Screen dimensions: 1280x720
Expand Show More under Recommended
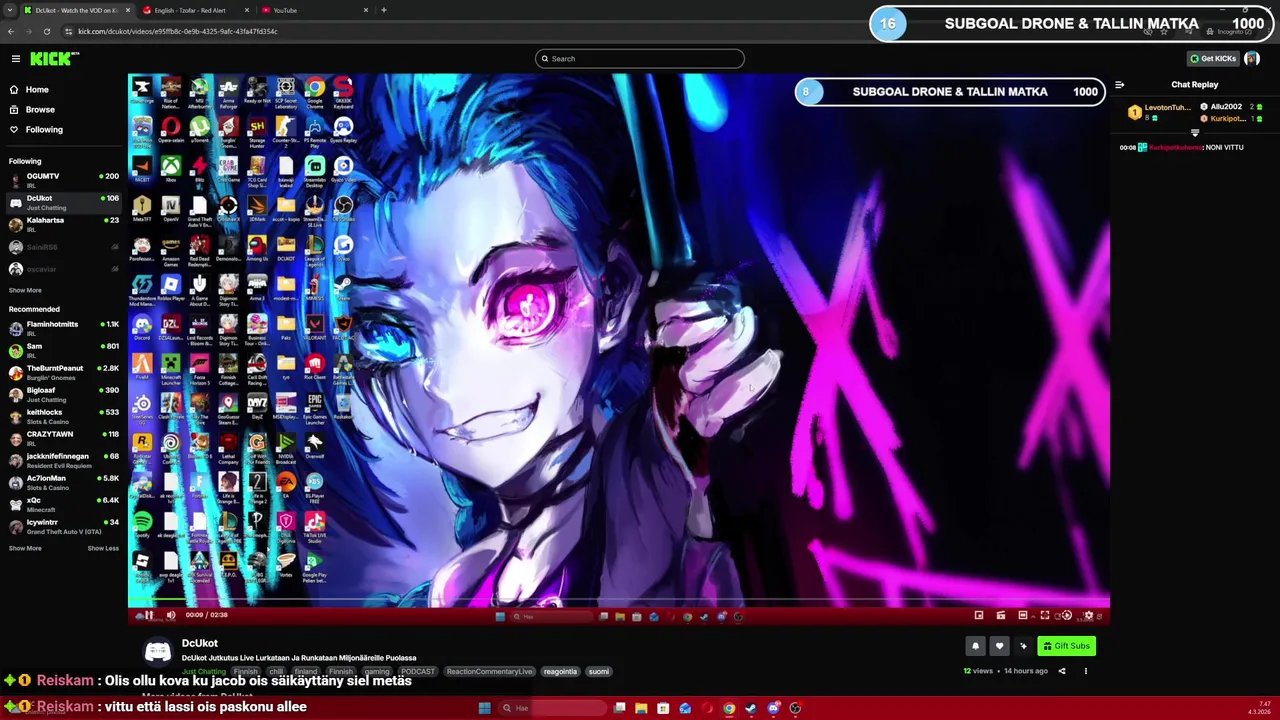pyautogui.click(x=25, y=548)
